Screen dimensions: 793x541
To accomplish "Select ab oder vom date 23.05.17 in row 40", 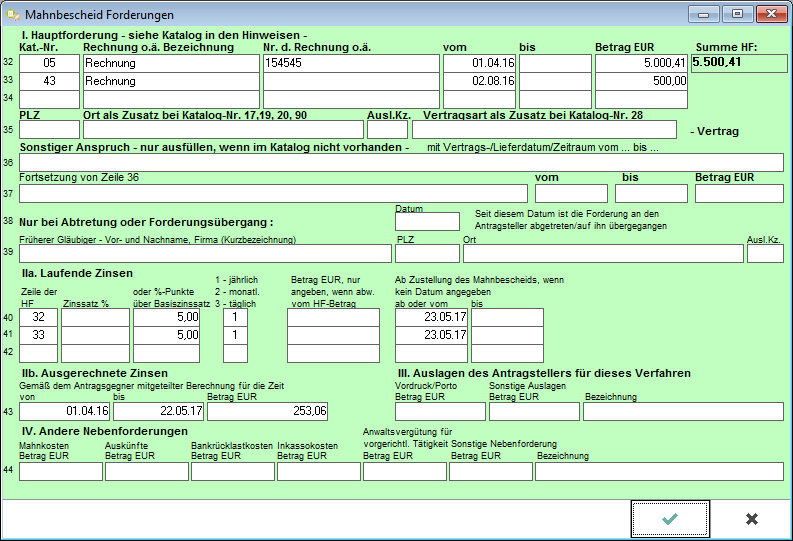I will [x=431, y=318].
